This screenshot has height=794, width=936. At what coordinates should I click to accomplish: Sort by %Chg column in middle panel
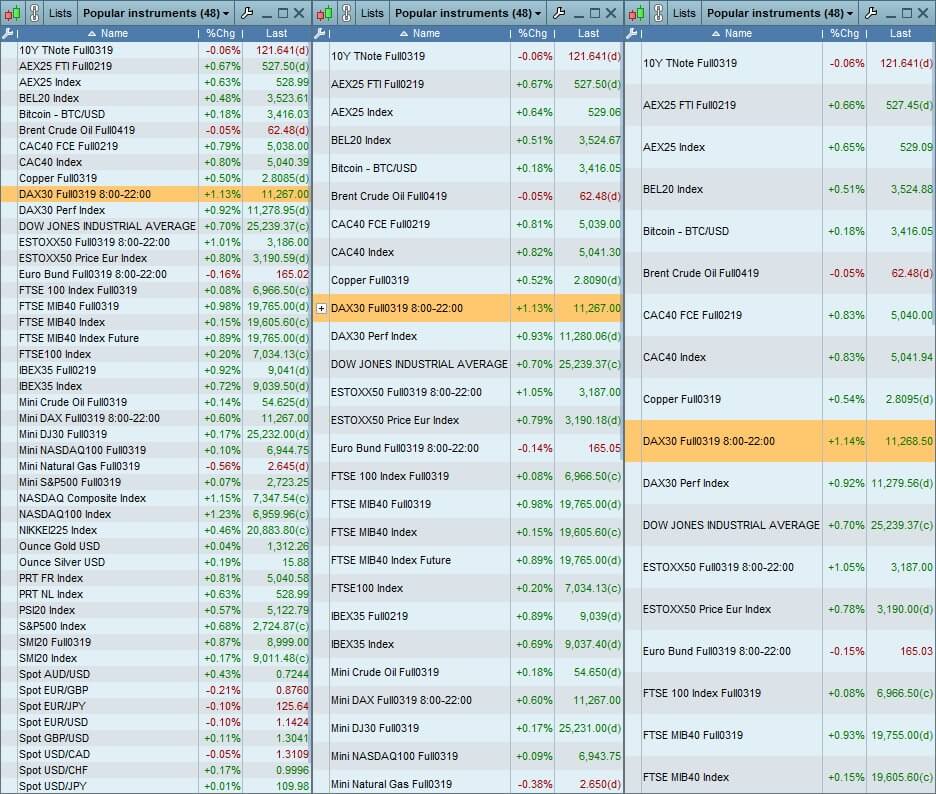(x=532, y=33)
